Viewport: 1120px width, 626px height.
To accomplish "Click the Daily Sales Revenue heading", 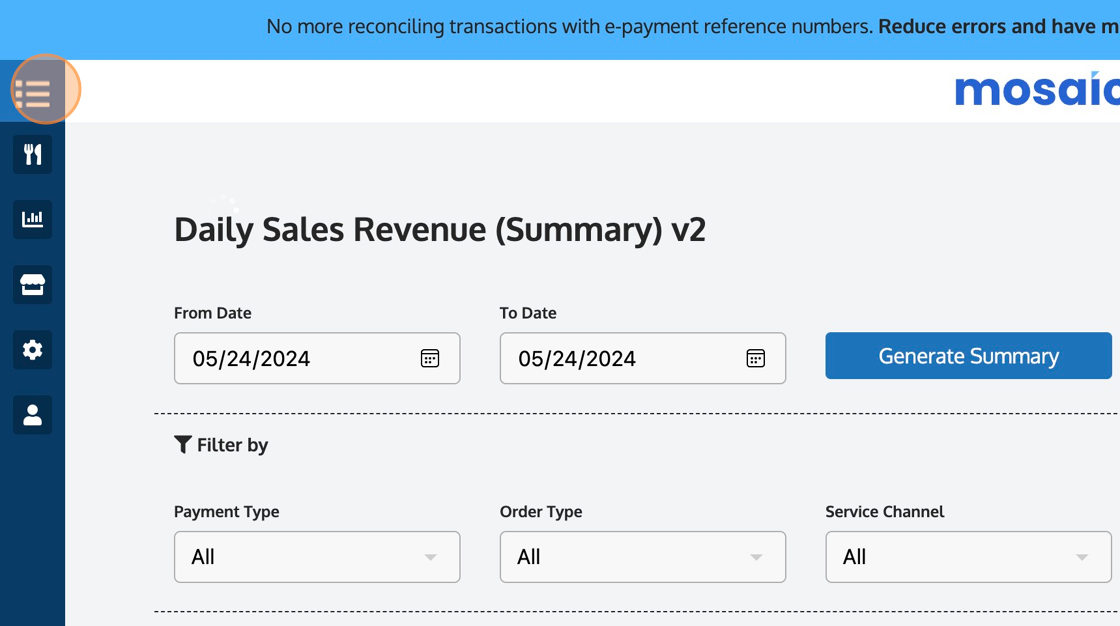I will pos(440,229).
